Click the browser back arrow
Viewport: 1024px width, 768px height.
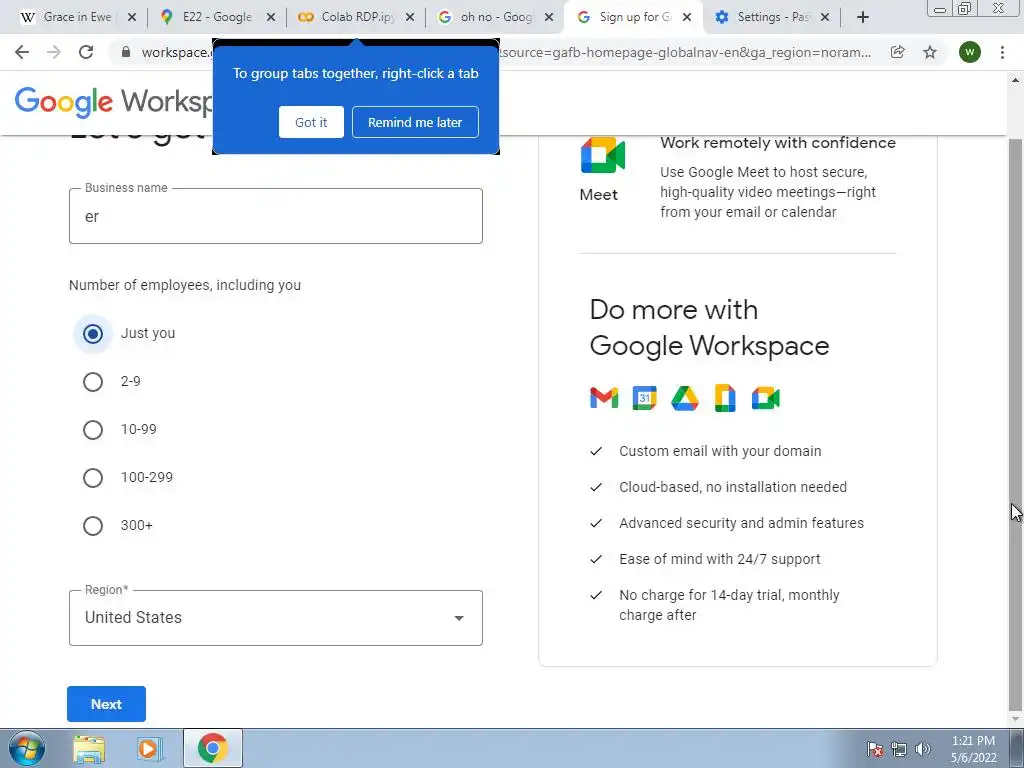(x=22, y=52)
